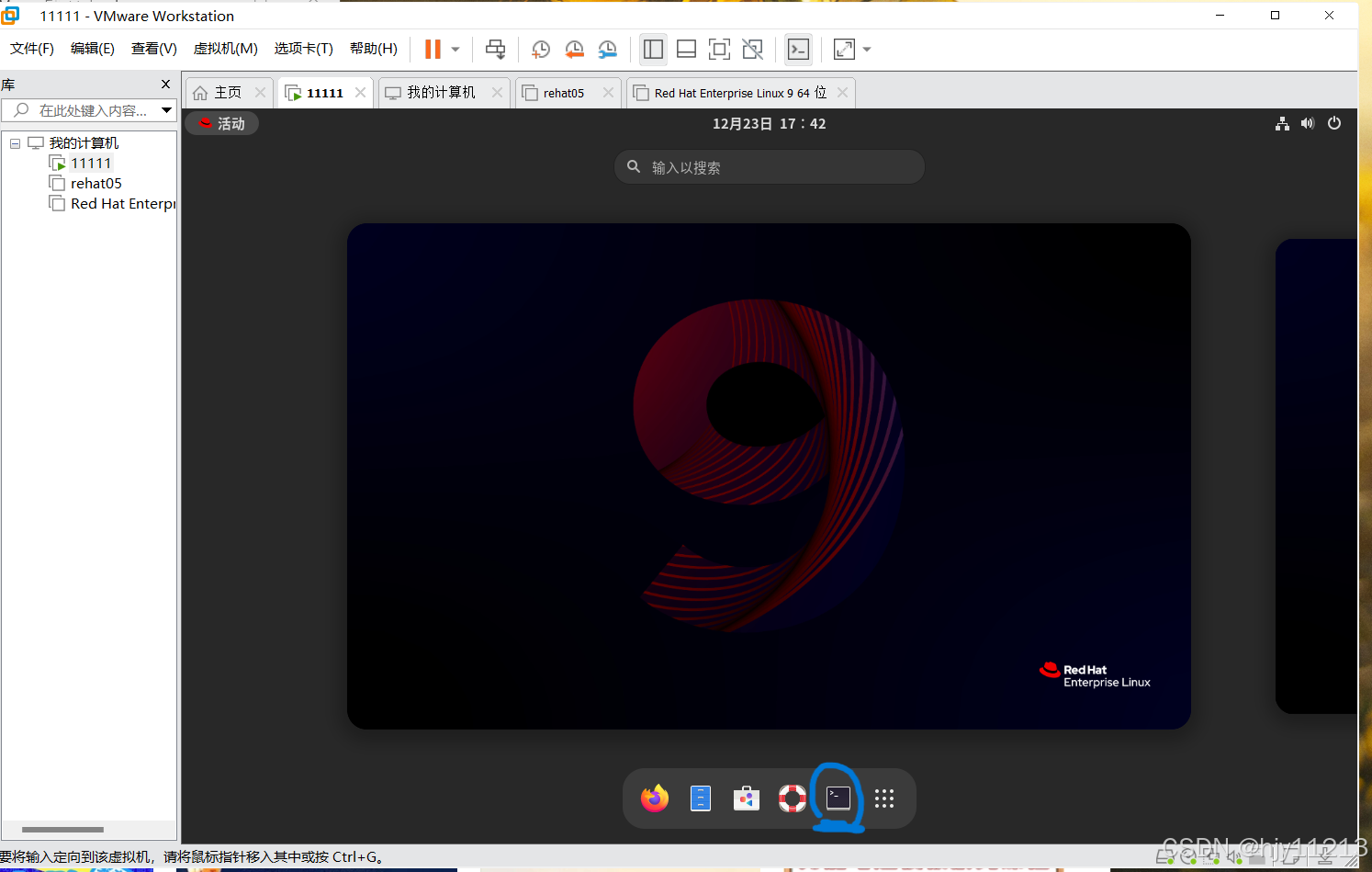Close the 主页 tab
Viewport: 1372px width, 872px height.
(260, 93)
